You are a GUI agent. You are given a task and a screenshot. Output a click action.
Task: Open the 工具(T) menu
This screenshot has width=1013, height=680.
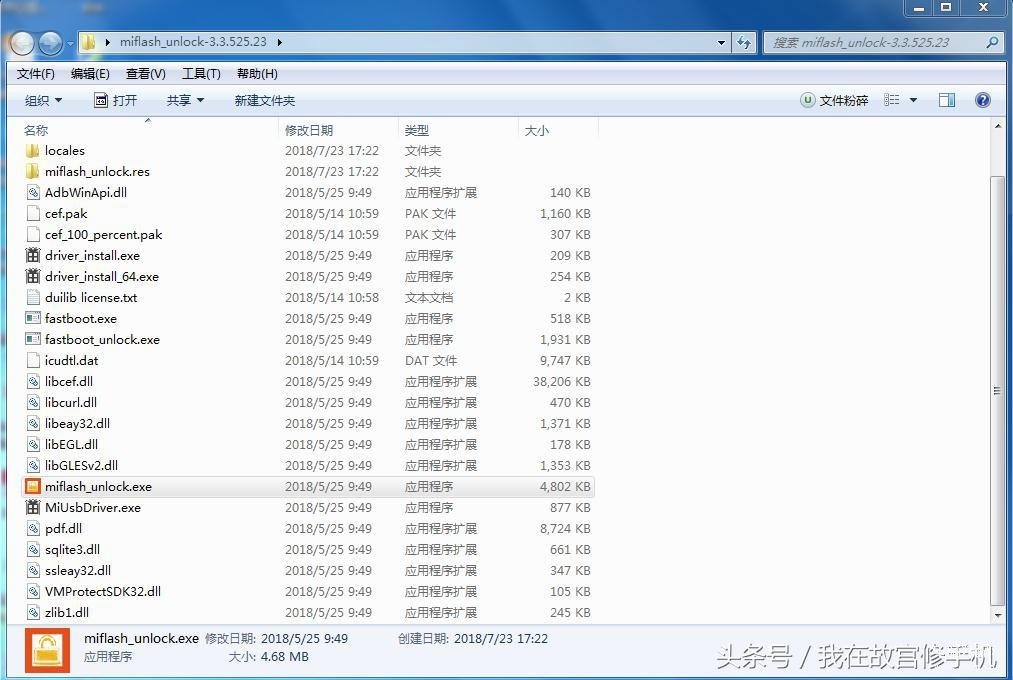pyautogui.click(x=201, y=74)
